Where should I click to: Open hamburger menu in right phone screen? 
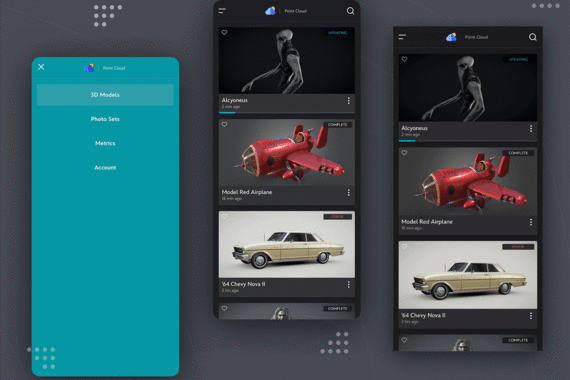point(402,37)
